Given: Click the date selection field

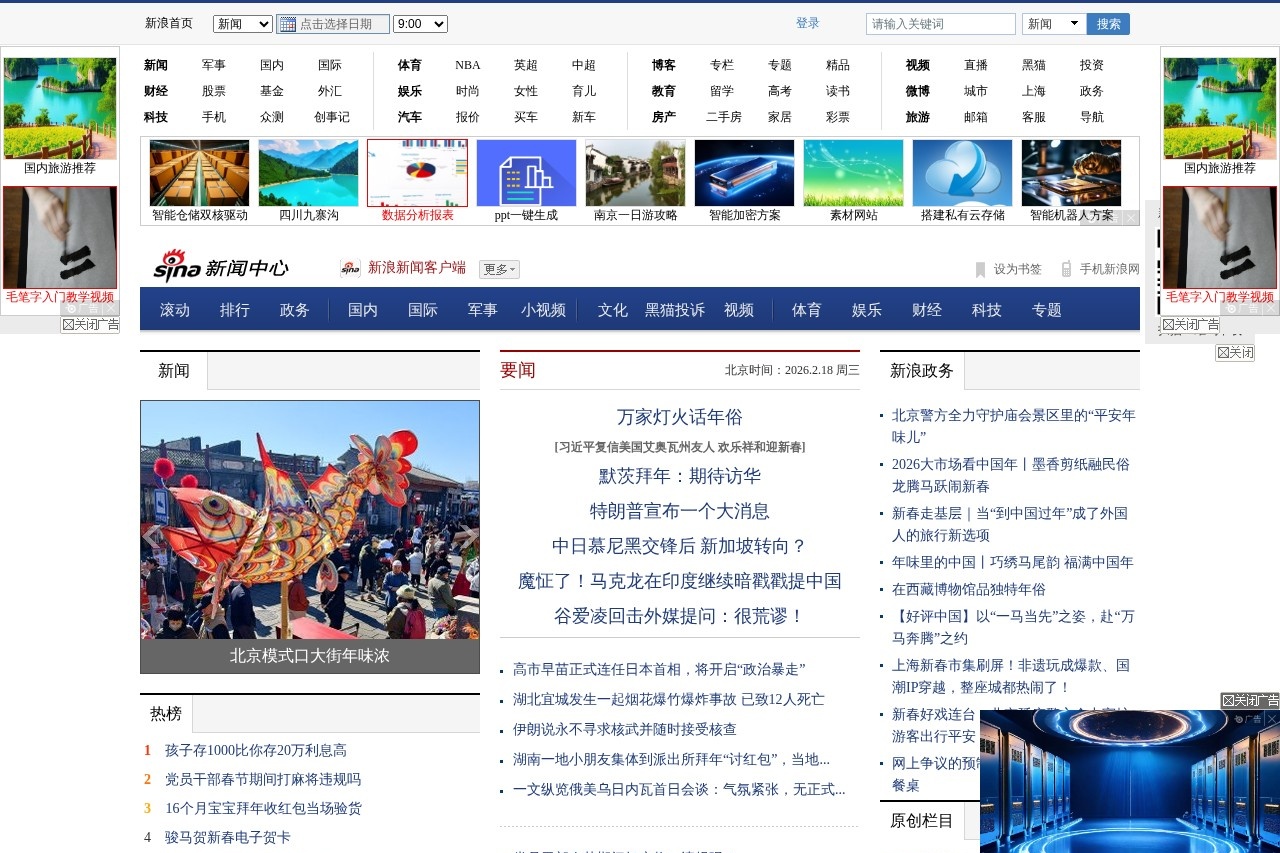Looking at the screenshot, I should pos(333,24).
